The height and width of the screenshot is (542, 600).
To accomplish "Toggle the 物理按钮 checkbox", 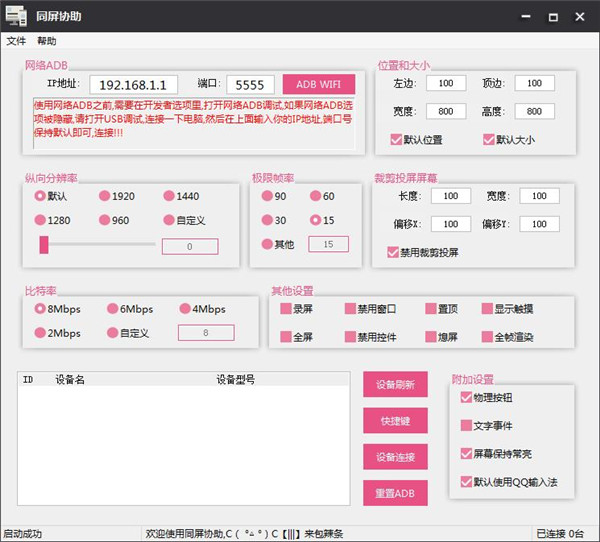I will tap(466, 398).
